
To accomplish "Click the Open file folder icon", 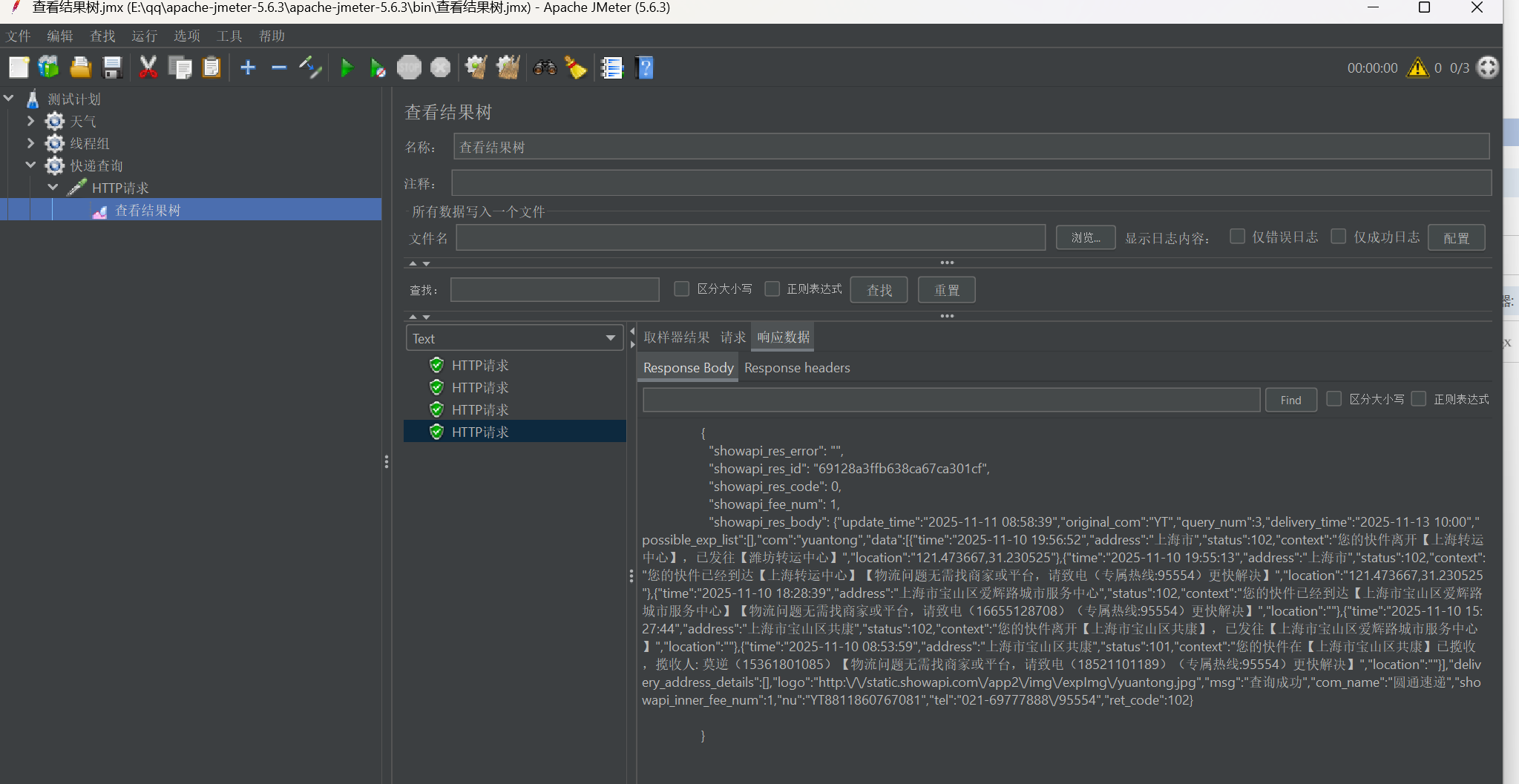I will [x=80, y=67].
